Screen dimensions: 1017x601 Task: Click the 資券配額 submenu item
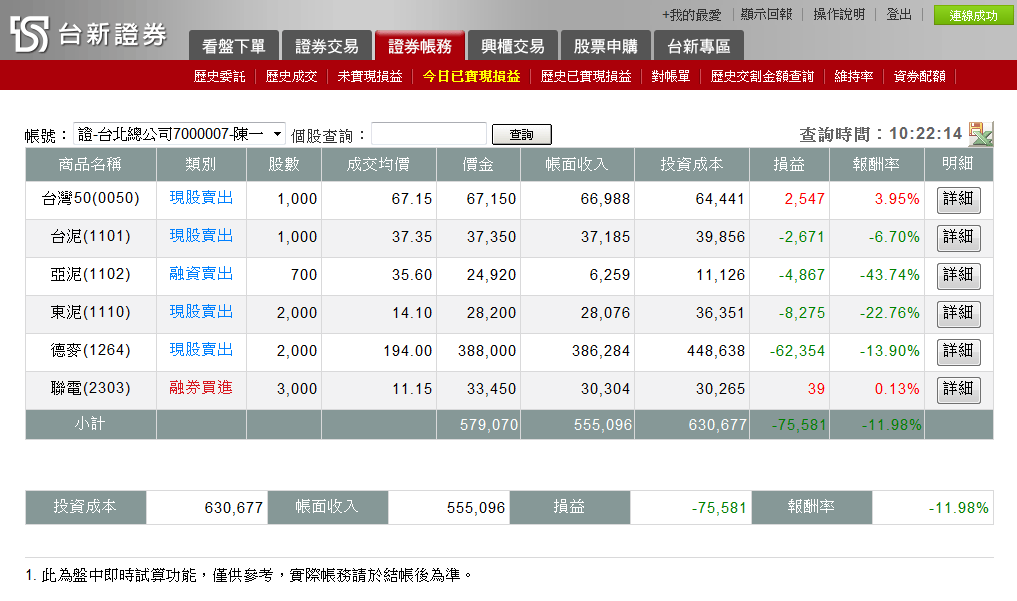[919, 76]
